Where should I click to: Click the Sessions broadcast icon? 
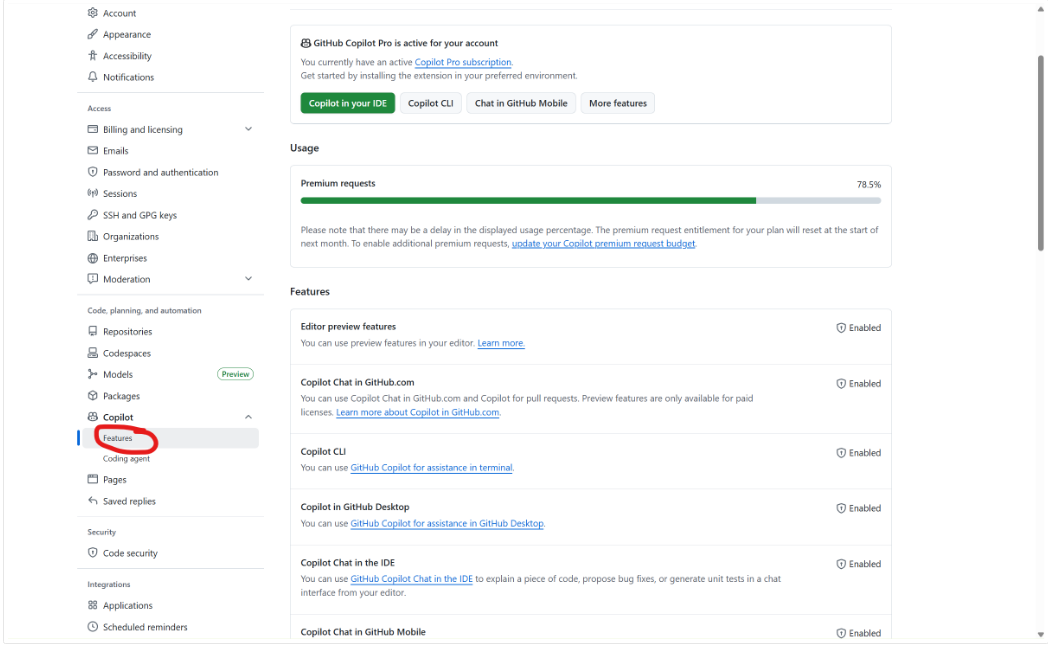click(93, 193)
